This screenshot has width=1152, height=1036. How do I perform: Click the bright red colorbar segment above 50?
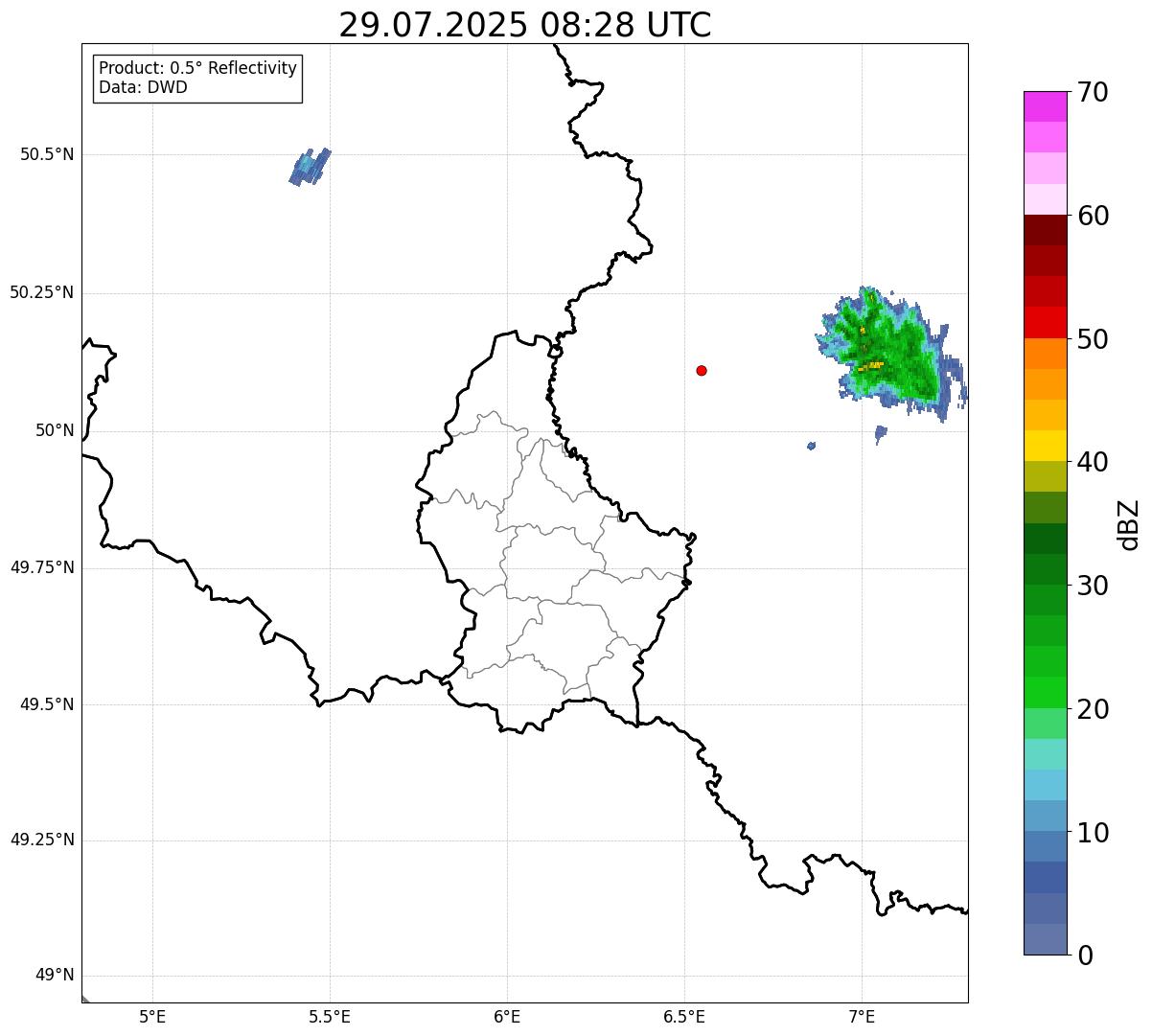1045,322
